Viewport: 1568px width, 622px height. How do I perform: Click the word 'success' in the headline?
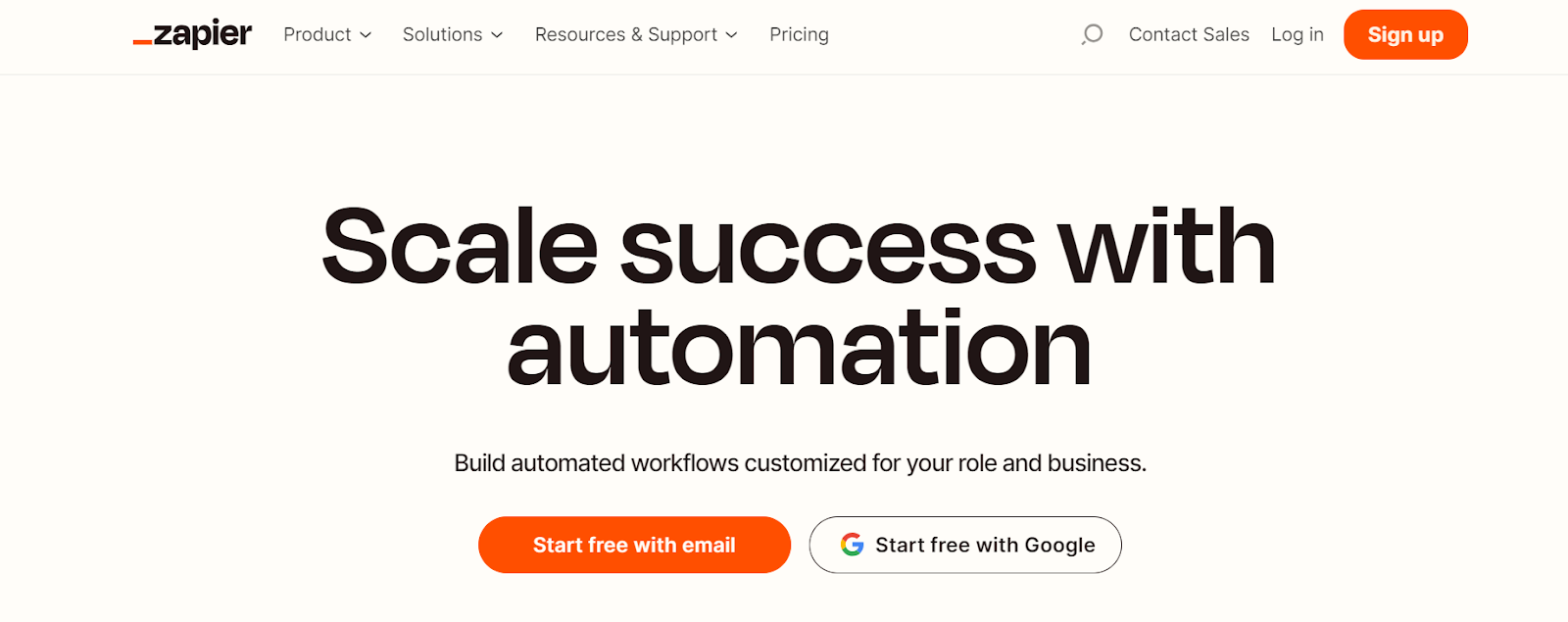click(828, 247)
